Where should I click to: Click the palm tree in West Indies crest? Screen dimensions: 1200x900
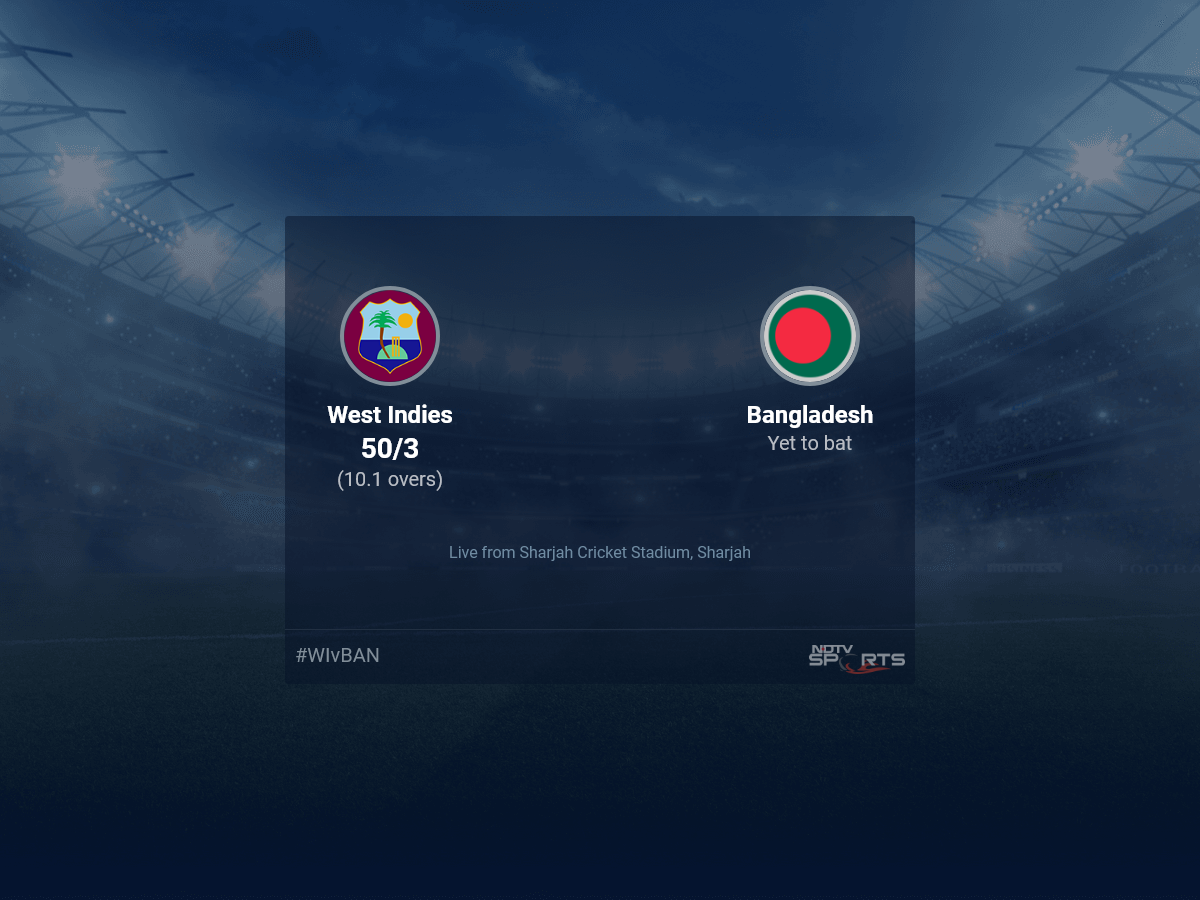(x=381, y=332)
